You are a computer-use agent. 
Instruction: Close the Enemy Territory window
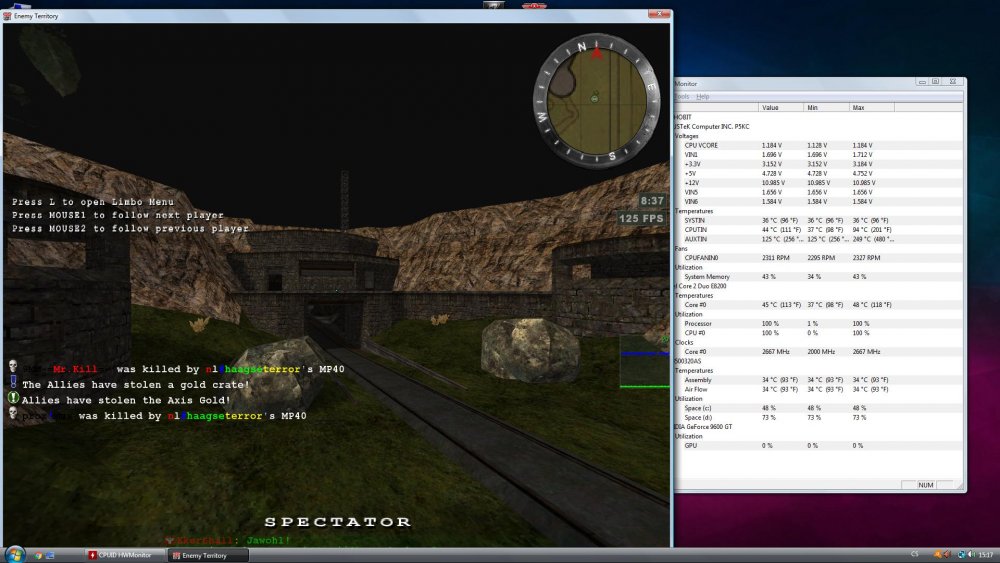click(659, 14)
